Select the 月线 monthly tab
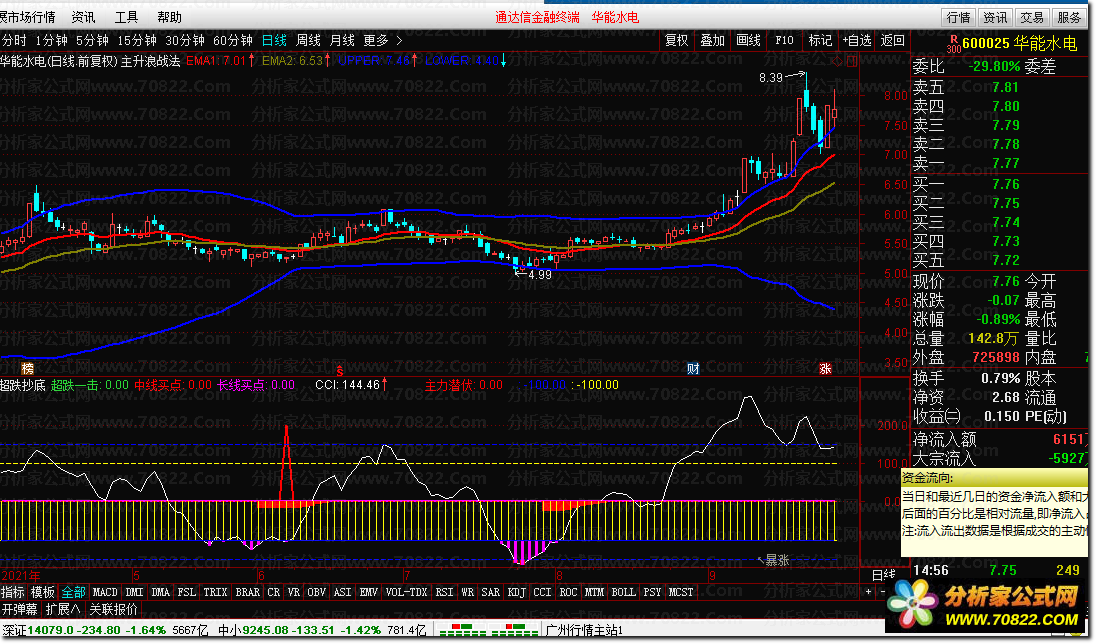Viewport: 1097px width, 644px height. pos(342,41)
